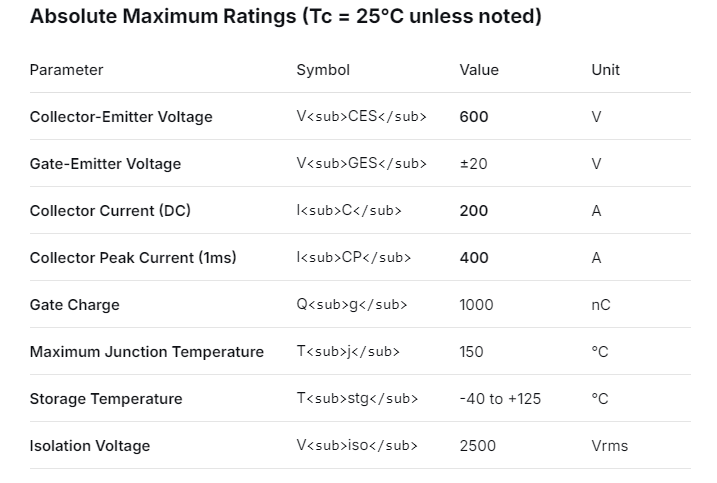This screenshot has height=483, width=717.
Task: Select the Collector-Emitter Voltage row label
Action: 121,117
